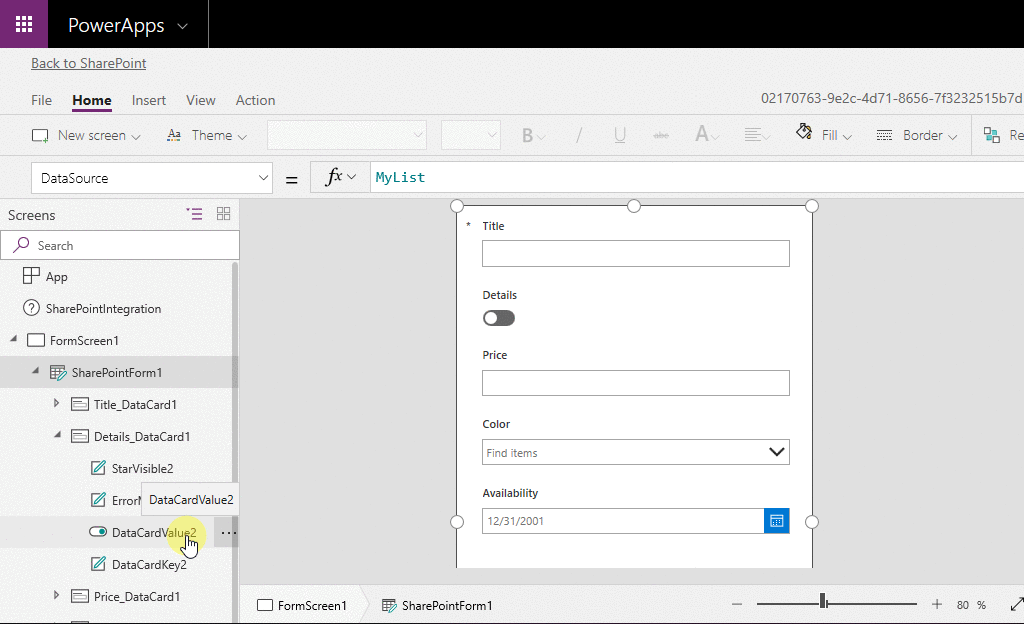
Task: Open the text alignment control
Action: point(757,135)
